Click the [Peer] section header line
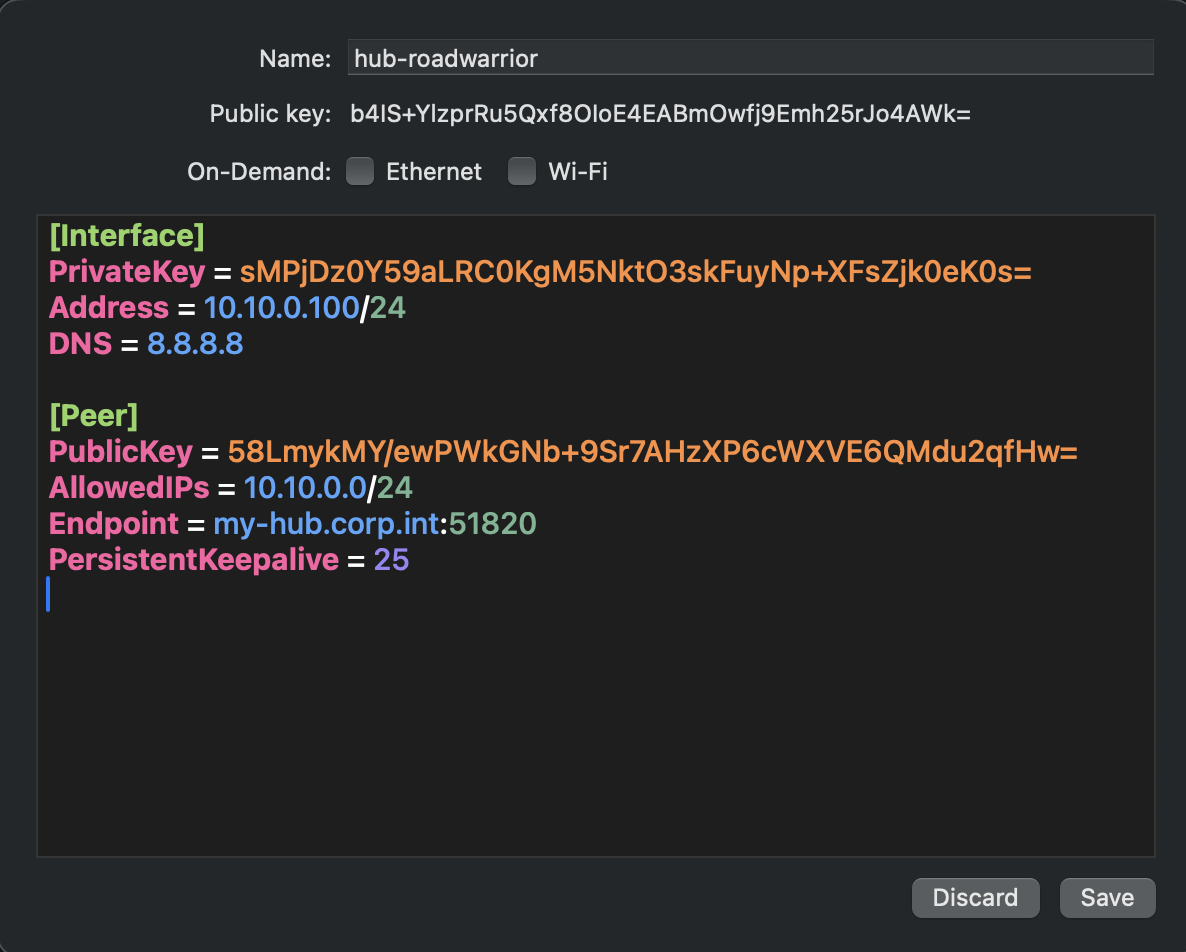The image size is (1186, 952). click(x=94, y=416)
